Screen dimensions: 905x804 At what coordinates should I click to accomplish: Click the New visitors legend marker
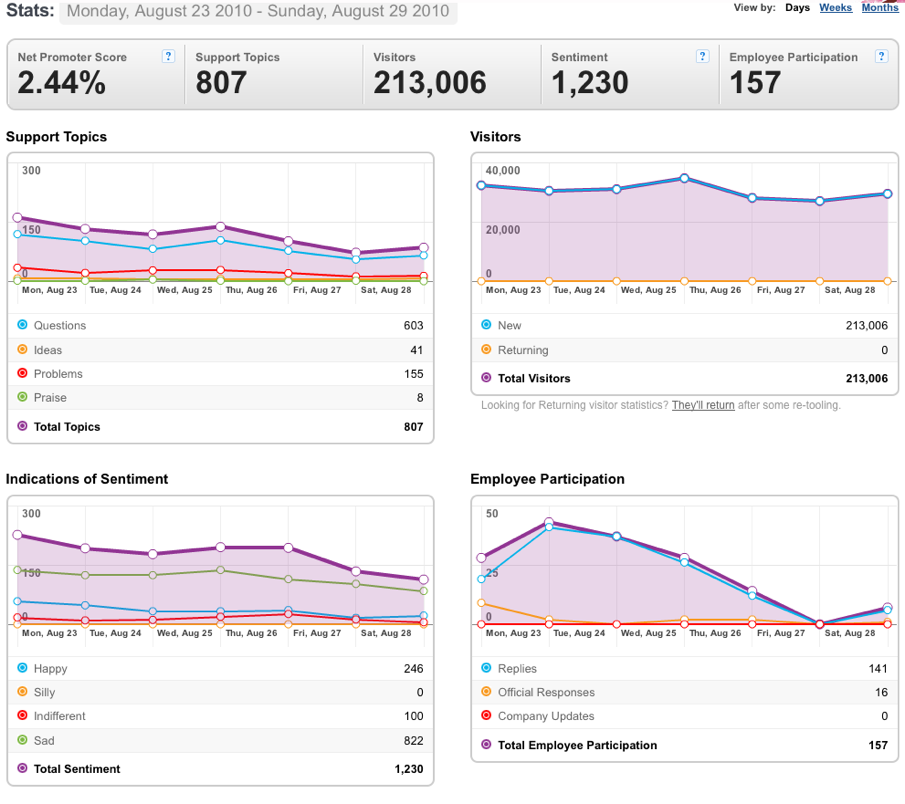point(487,324)
